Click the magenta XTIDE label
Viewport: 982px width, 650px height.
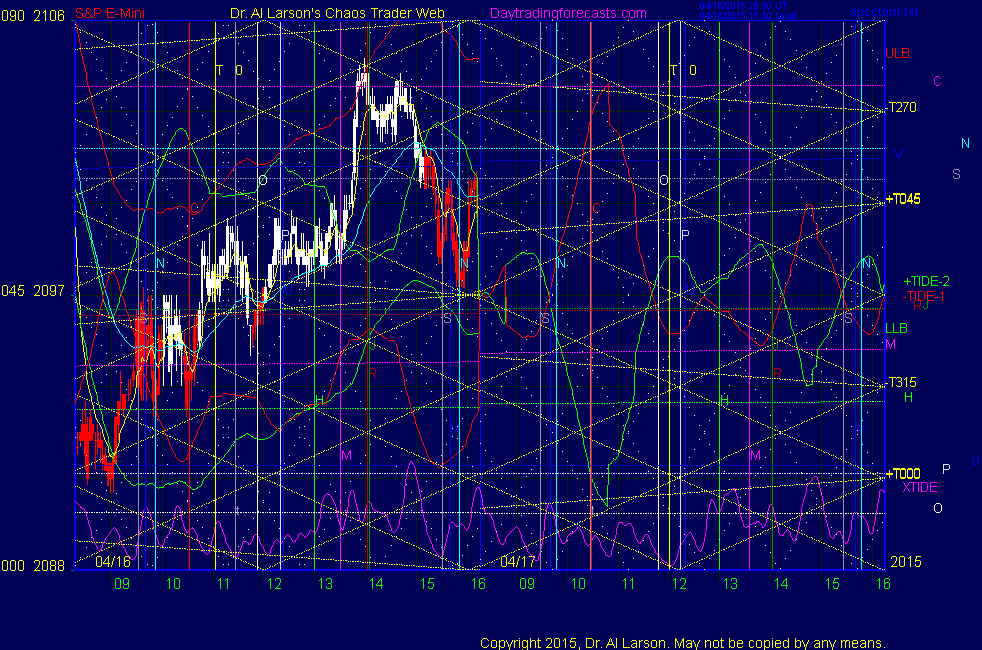[920, 487]
